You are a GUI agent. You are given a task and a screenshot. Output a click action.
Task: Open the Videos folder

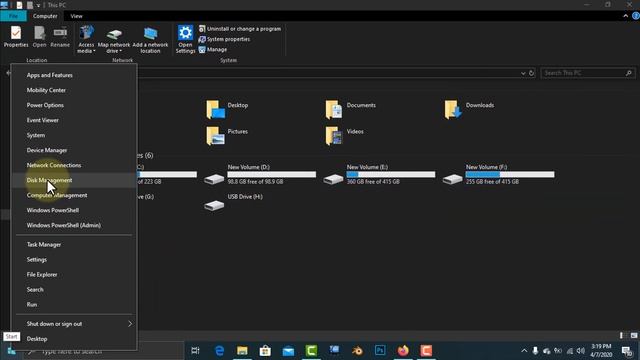tap(344, 136)
